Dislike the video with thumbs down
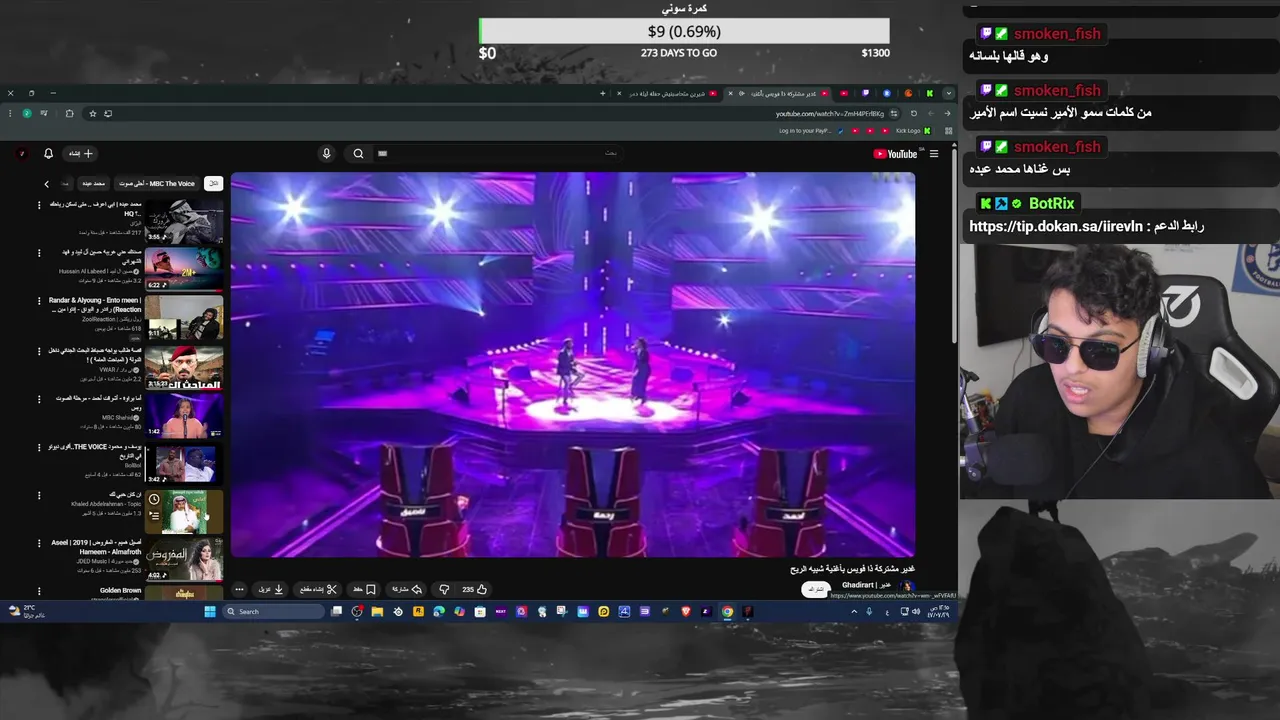This screenshot has height=720, width=1280. (444, 590)
